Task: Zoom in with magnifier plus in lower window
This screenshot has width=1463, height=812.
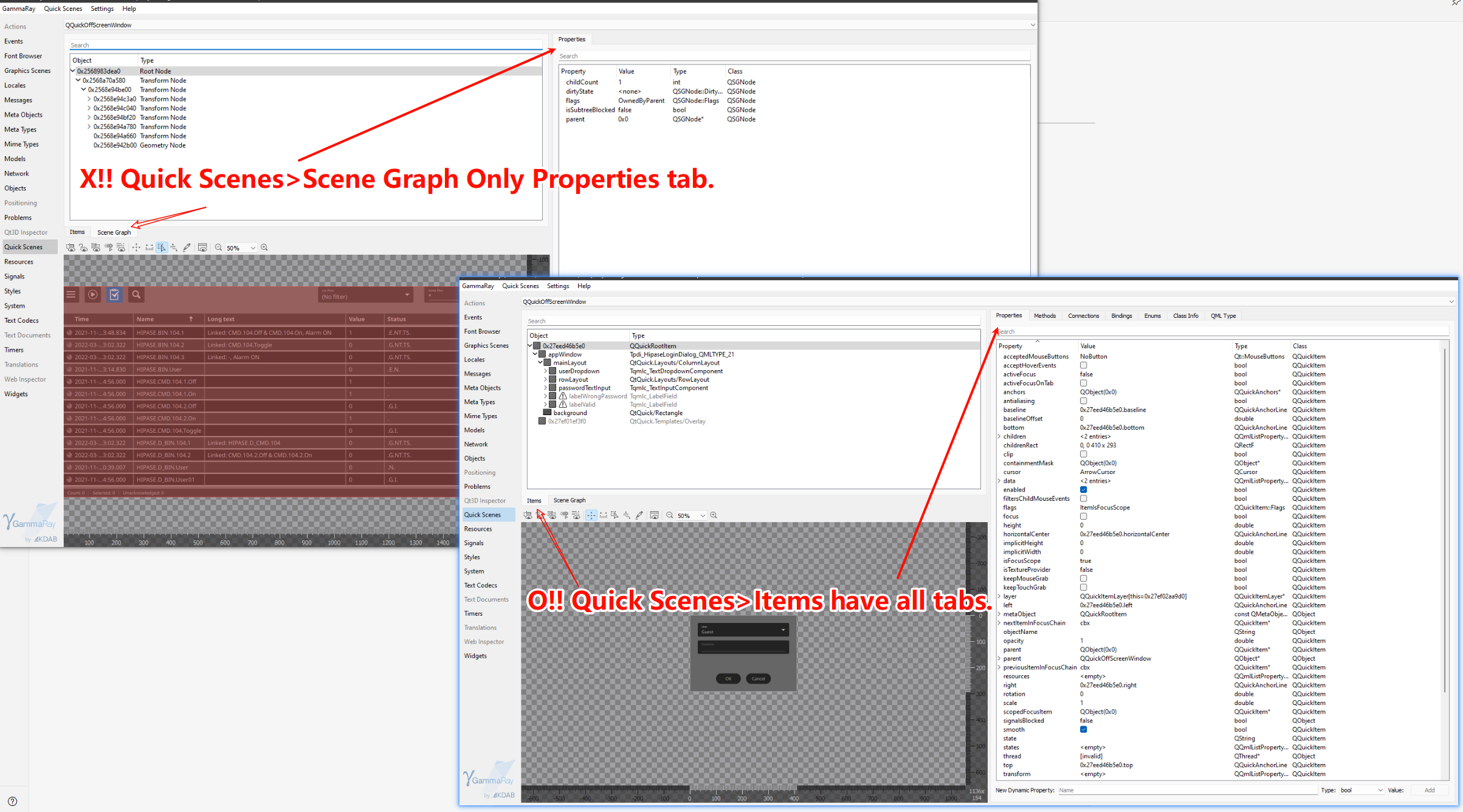Action: pyautogui.click(x=714, y=515)
